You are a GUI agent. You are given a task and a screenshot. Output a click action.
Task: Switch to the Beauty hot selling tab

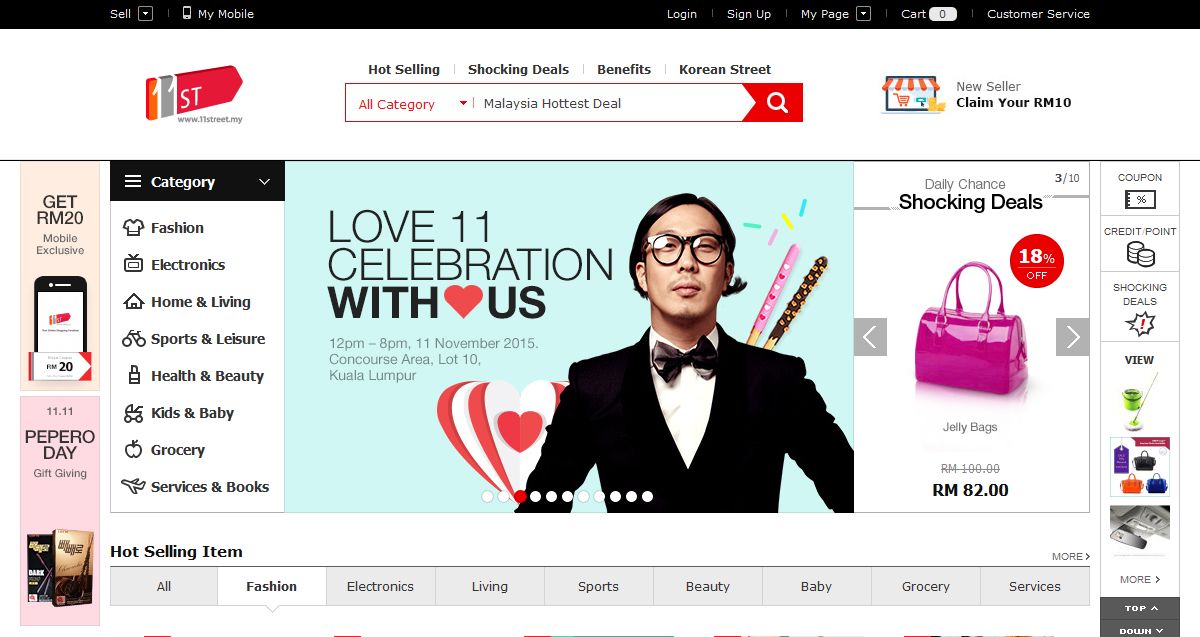pyautogui.click(x=708, y=587)
